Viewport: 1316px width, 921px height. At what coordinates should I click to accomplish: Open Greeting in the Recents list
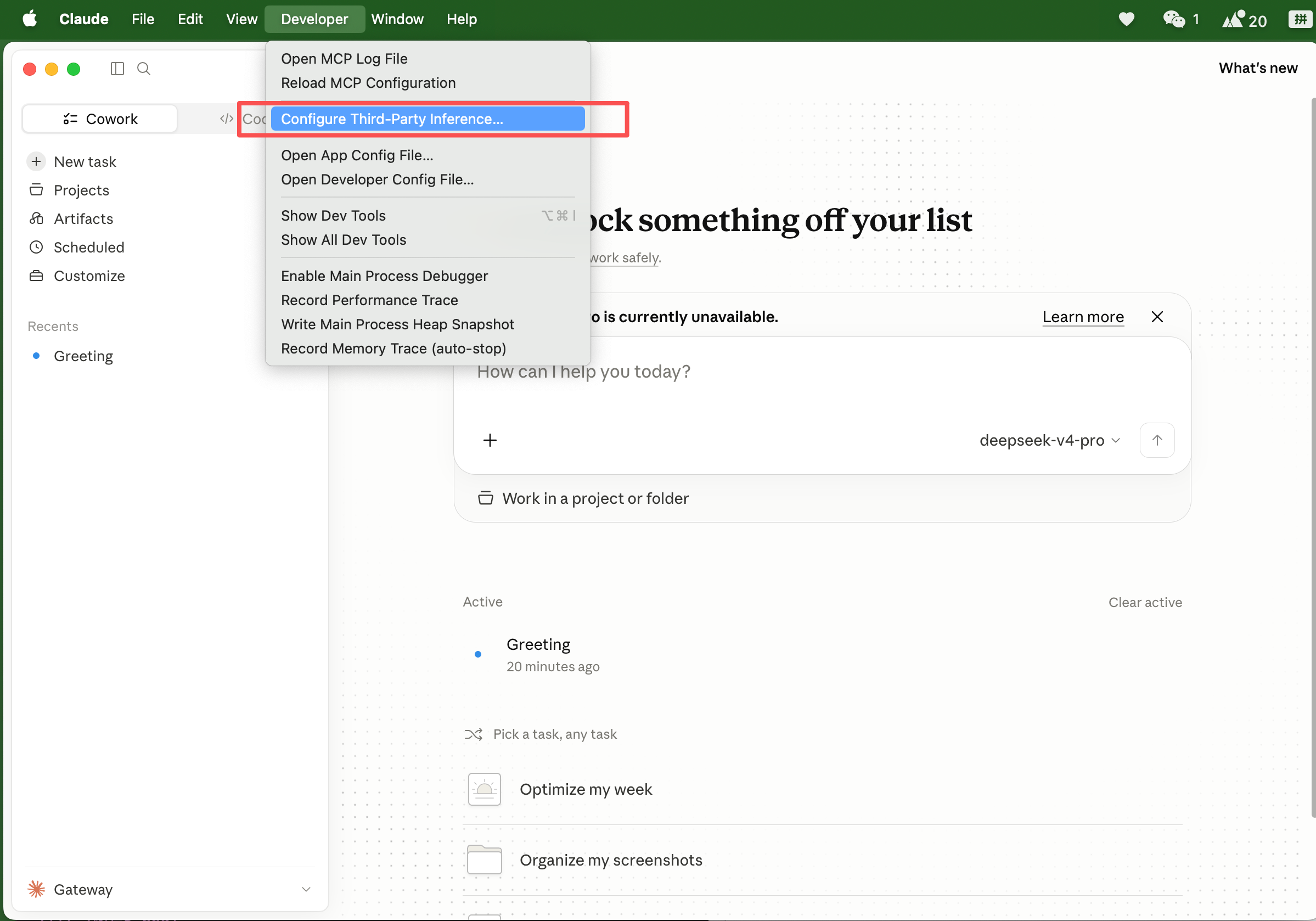83,356
